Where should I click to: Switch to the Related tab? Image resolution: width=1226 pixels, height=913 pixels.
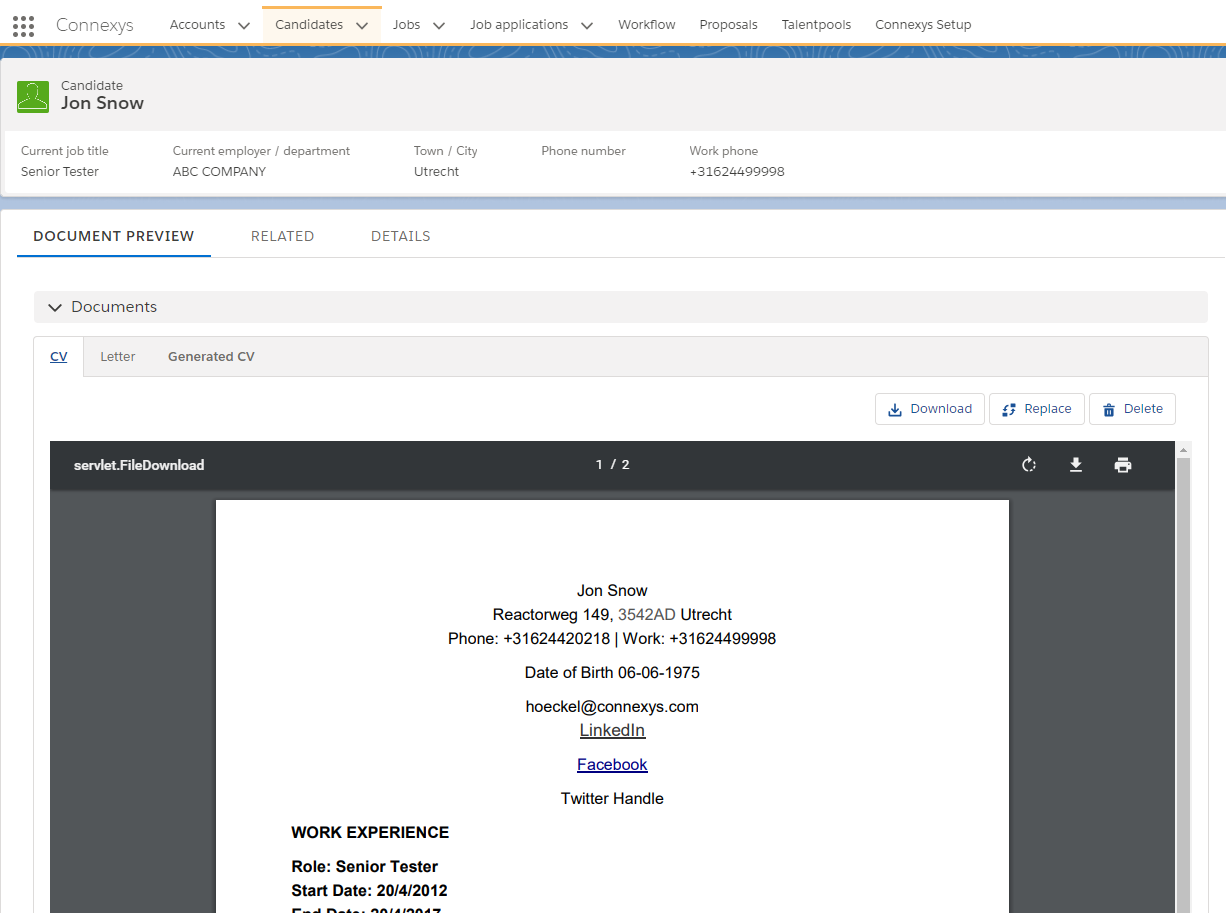(283, 237)
